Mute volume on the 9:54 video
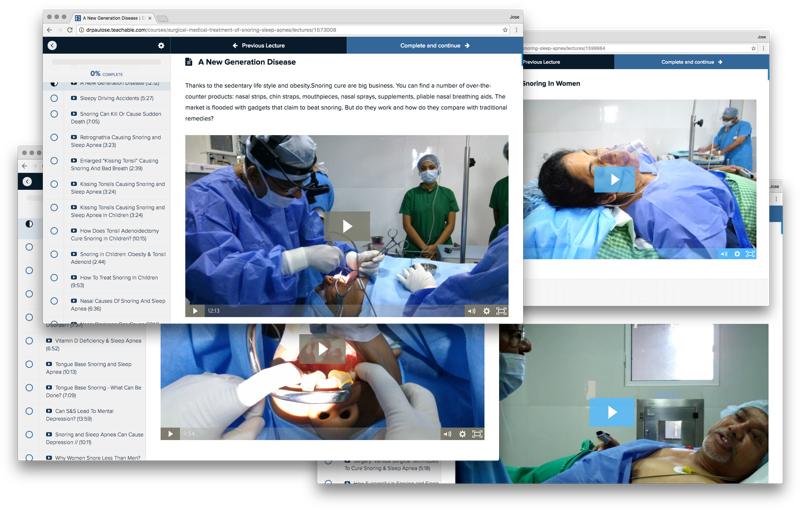Viewport: 800px width, 510px height. pos(447,434)
